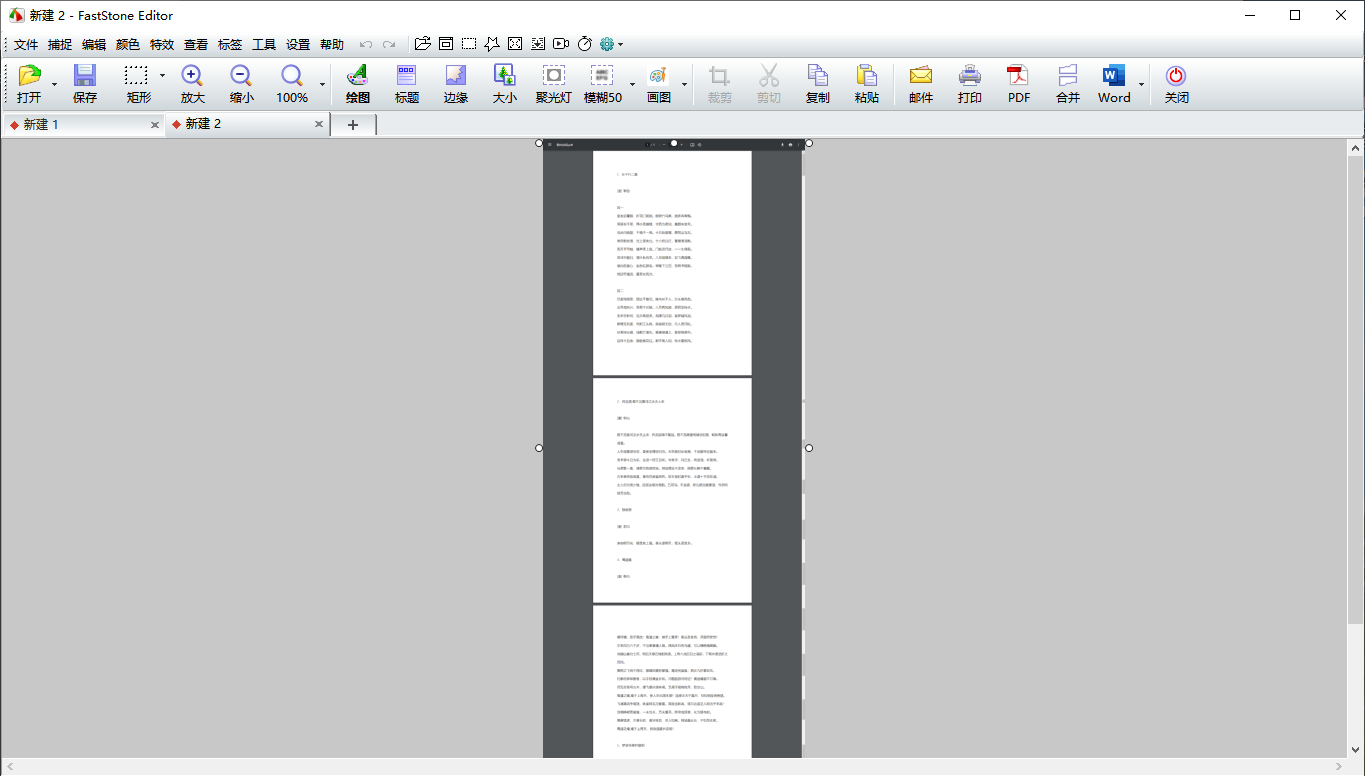Image resolution: width=1365 pixels, height=776 pixels.
Task: Expand the 100% zoom level dropdown arrow
Action: tap(322, 85)
